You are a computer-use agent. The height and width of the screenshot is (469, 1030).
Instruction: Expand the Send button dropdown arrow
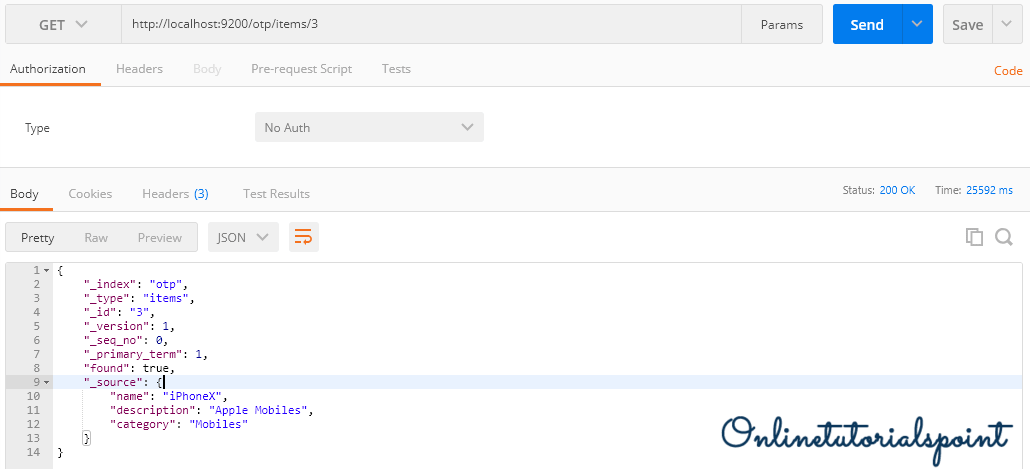[x=917, y=25]
